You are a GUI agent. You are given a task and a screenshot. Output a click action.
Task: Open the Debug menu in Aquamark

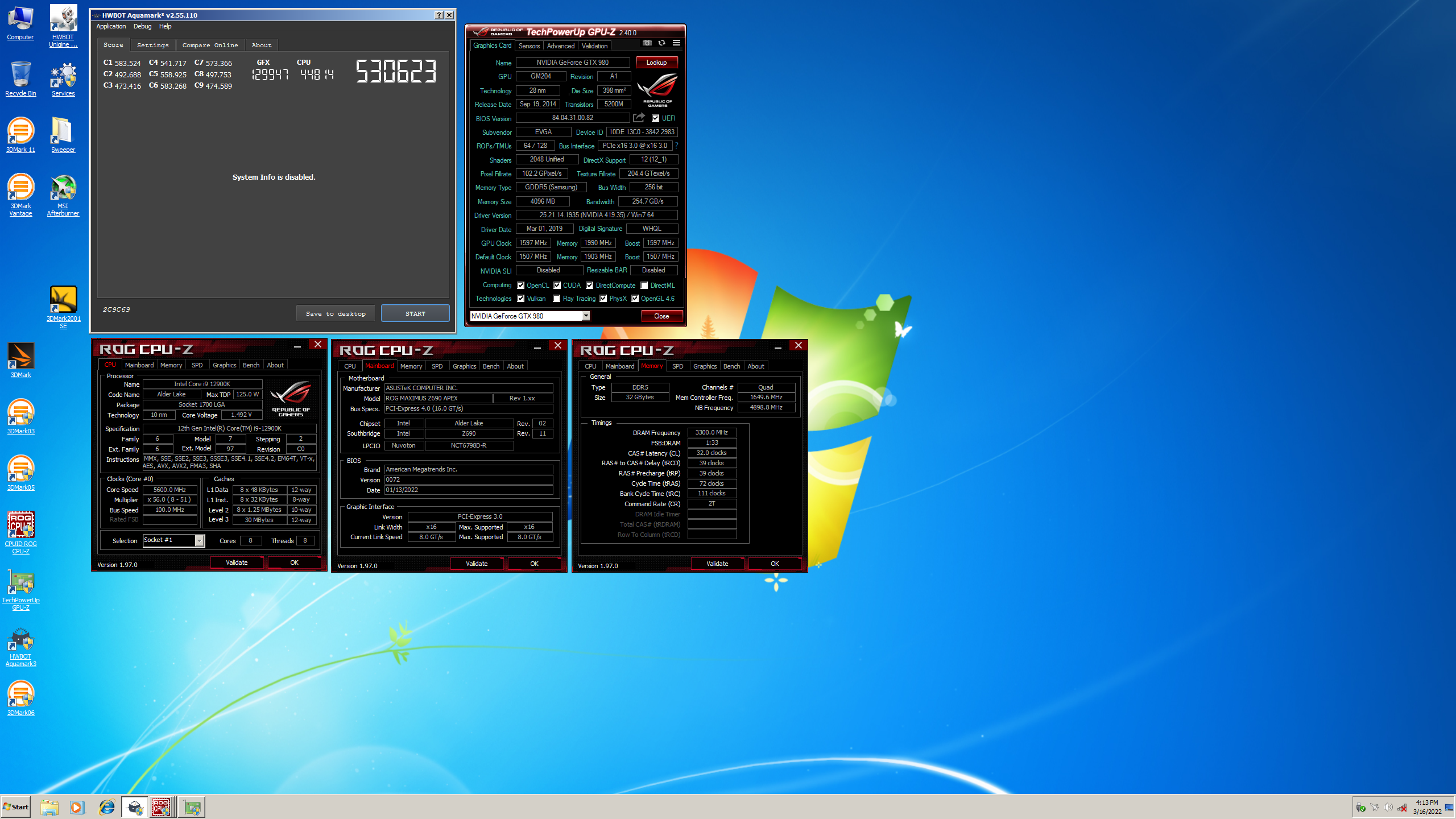tap(142, 26)
